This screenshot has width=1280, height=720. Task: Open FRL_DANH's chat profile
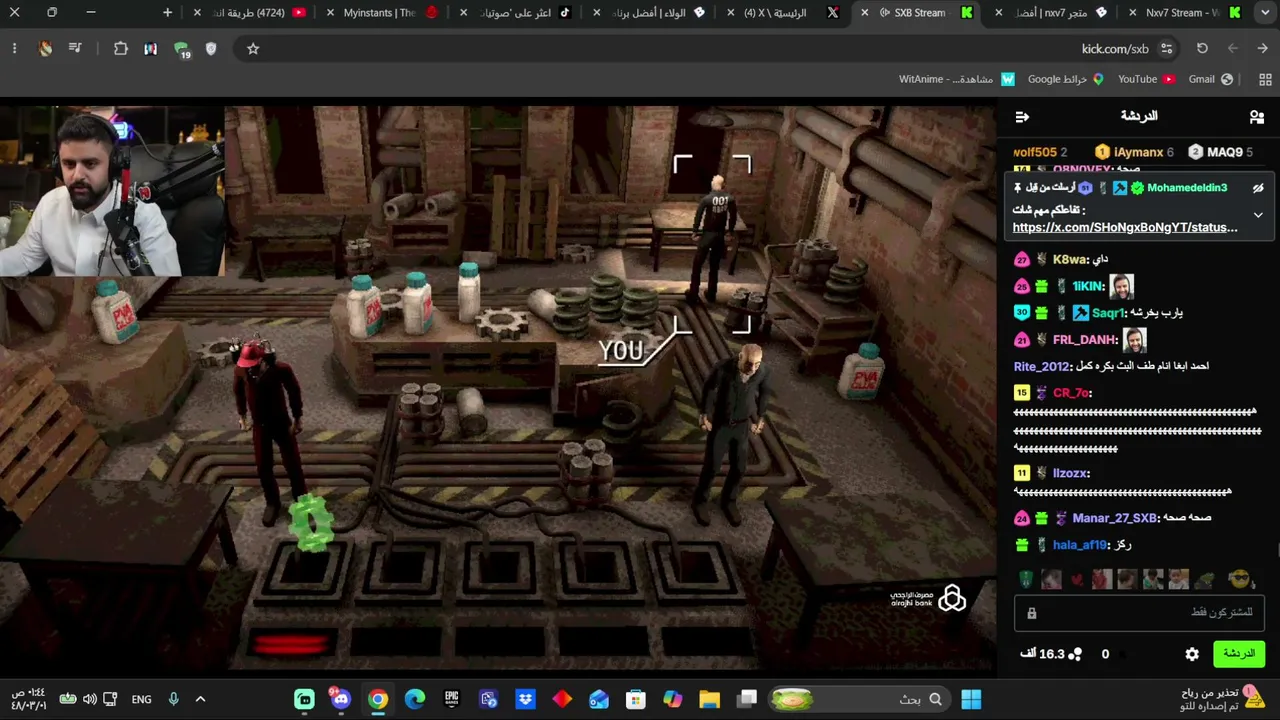tap(1084, 340)
